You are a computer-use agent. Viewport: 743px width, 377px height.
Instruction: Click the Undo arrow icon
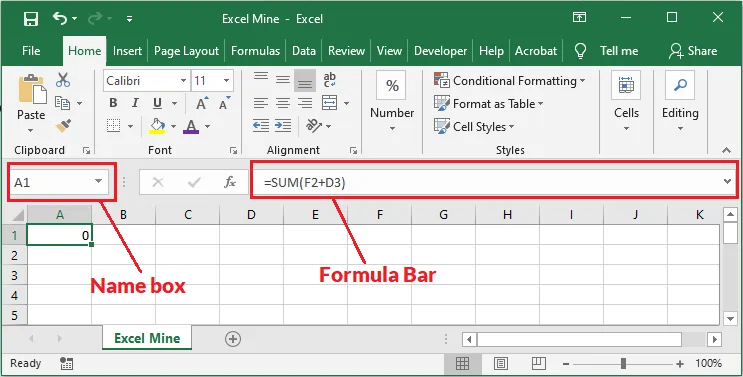(60, 18)
